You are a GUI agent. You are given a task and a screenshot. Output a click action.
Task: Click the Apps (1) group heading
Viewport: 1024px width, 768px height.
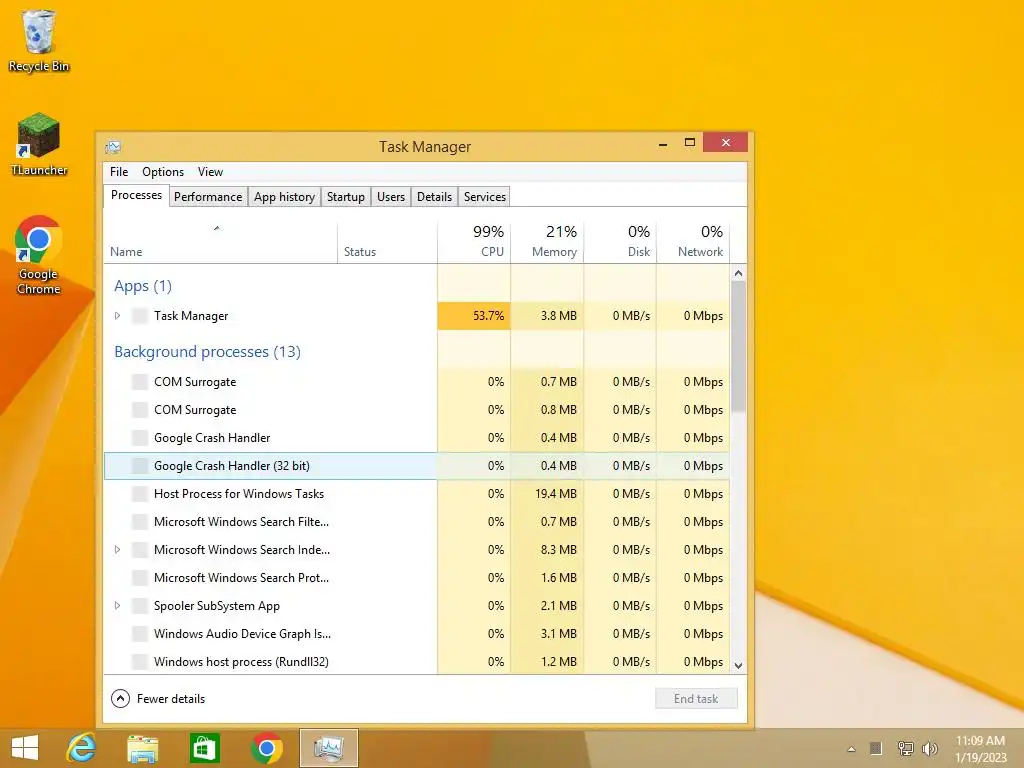(x=143, y=286)
